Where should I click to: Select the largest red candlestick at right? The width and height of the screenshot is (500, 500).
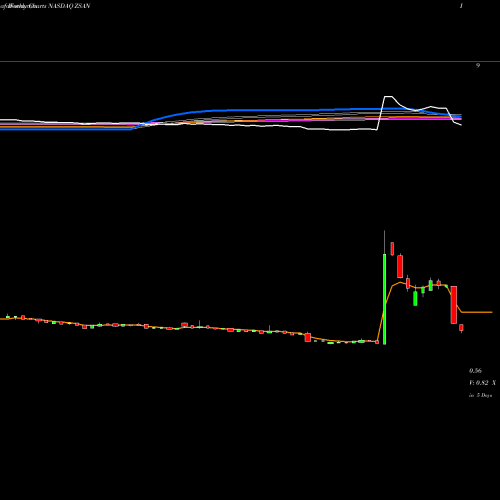click(454, 305)
